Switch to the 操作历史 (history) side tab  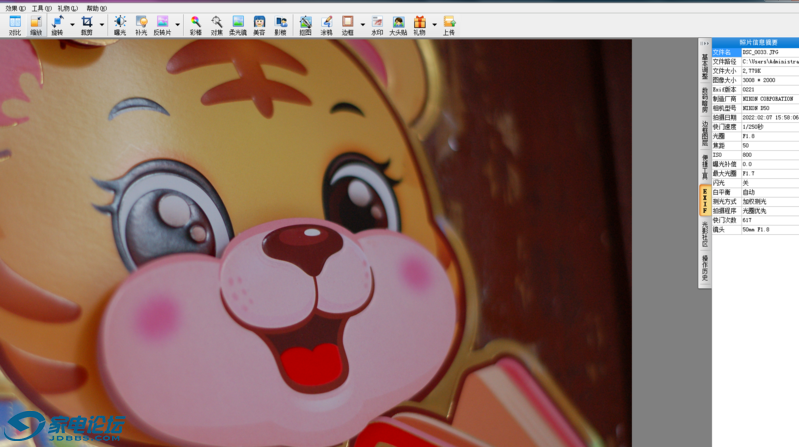coord(704,268)
